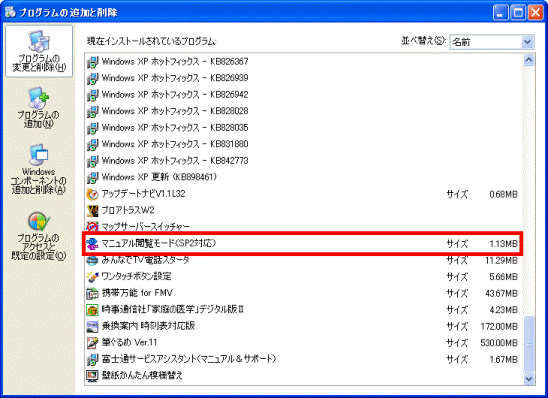Select Windows XP ホットフィックス - KB842773 row

303,161
